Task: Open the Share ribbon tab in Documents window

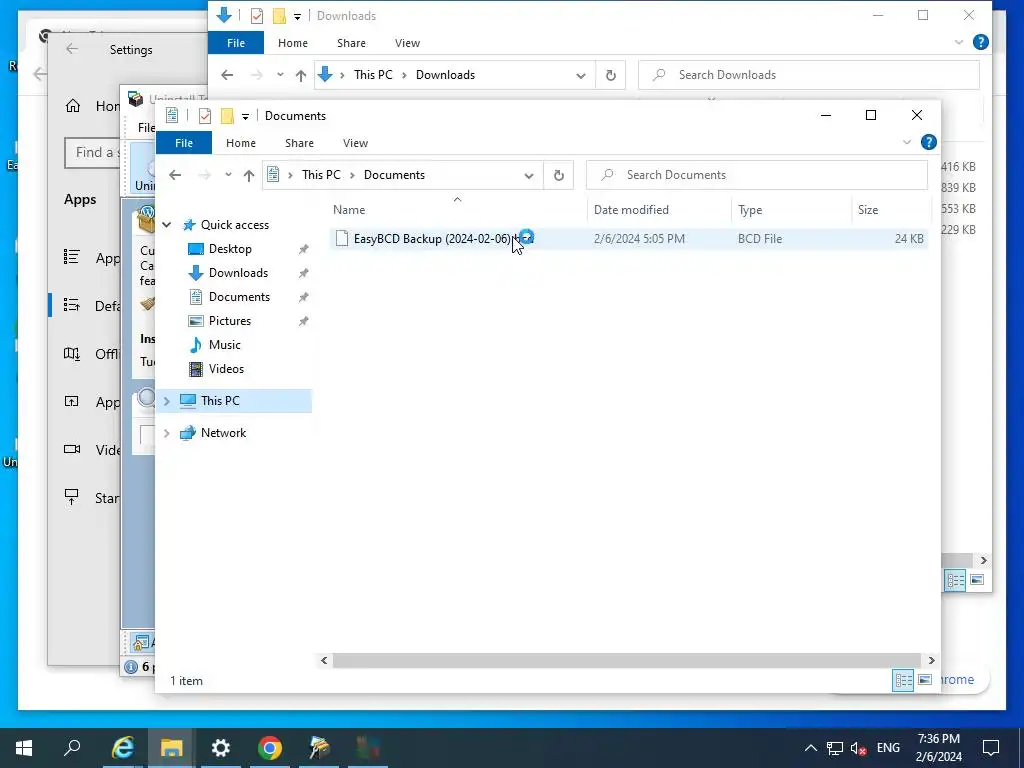Action: tap(299, 143)
